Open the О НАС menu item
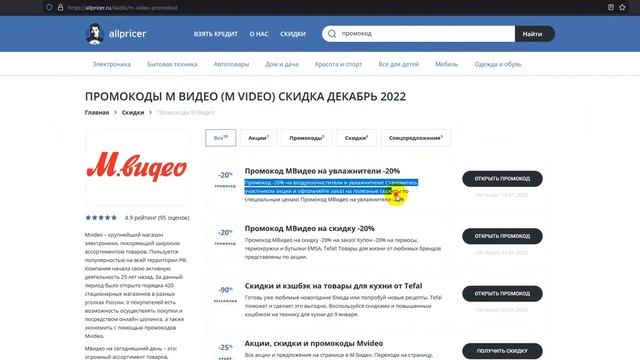The width and height of the screenshot is (640, 360). pos(259,34)
